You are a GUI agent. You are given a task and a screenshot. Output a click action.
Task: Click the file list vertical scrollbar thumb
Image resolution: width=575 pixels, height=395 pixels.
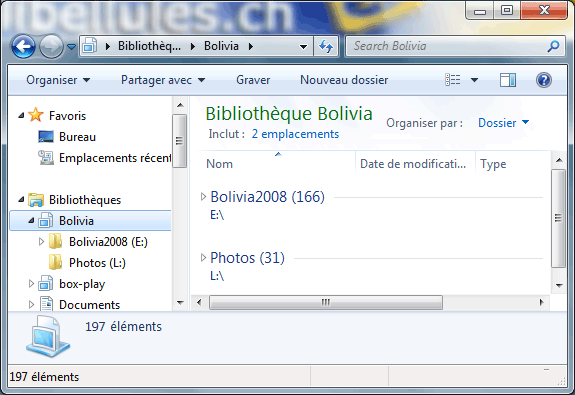[x=558, y=218]
